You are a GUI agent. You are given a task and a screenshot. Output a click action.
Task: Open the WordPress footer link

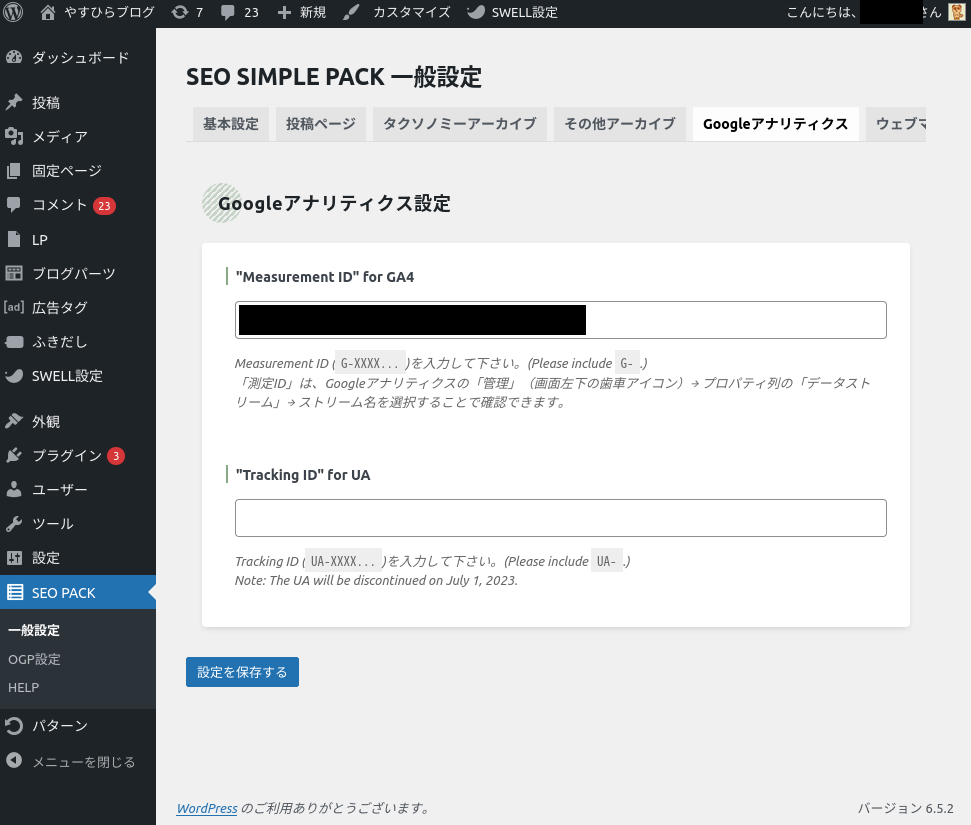207,808
